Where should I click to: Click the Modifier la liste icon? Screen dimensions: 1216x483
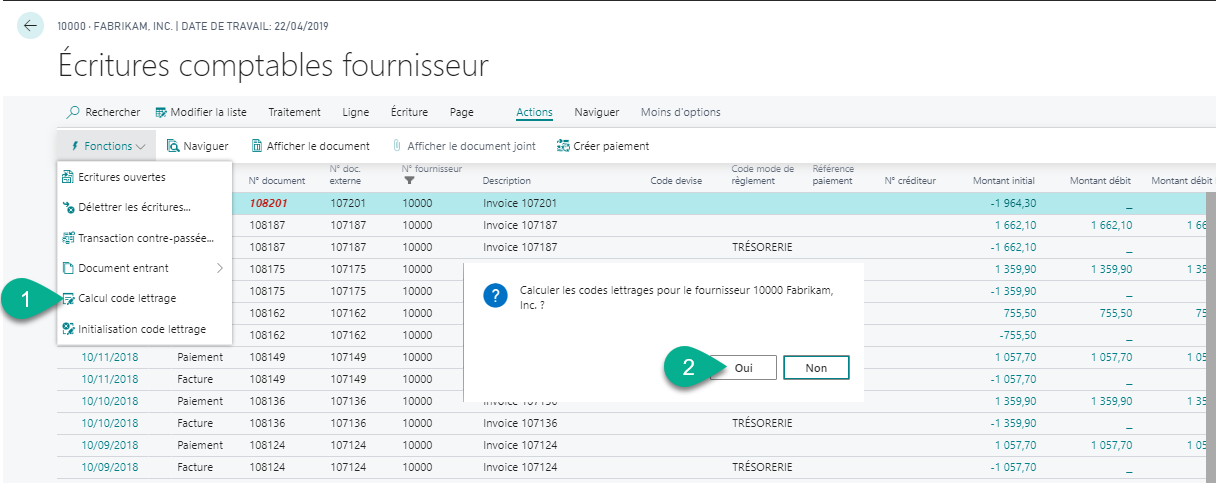(161, 112)
